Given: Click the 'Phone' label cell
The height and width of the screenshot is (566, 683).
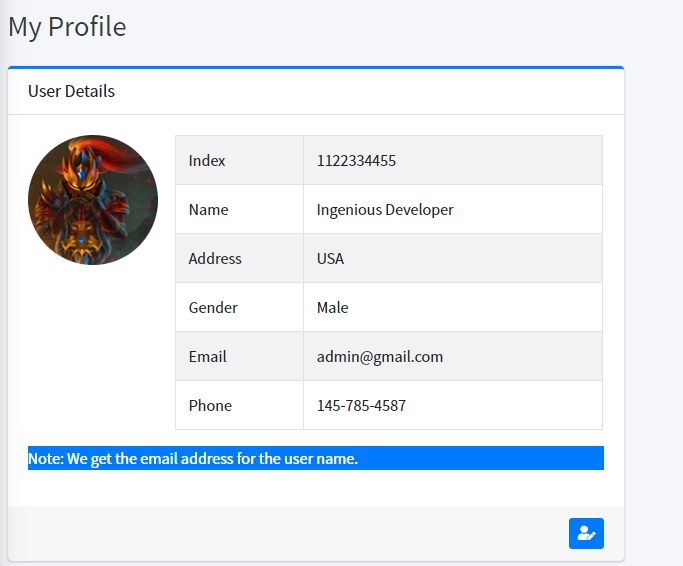Looking at the screenshot, I should click(x=240, y=405).
